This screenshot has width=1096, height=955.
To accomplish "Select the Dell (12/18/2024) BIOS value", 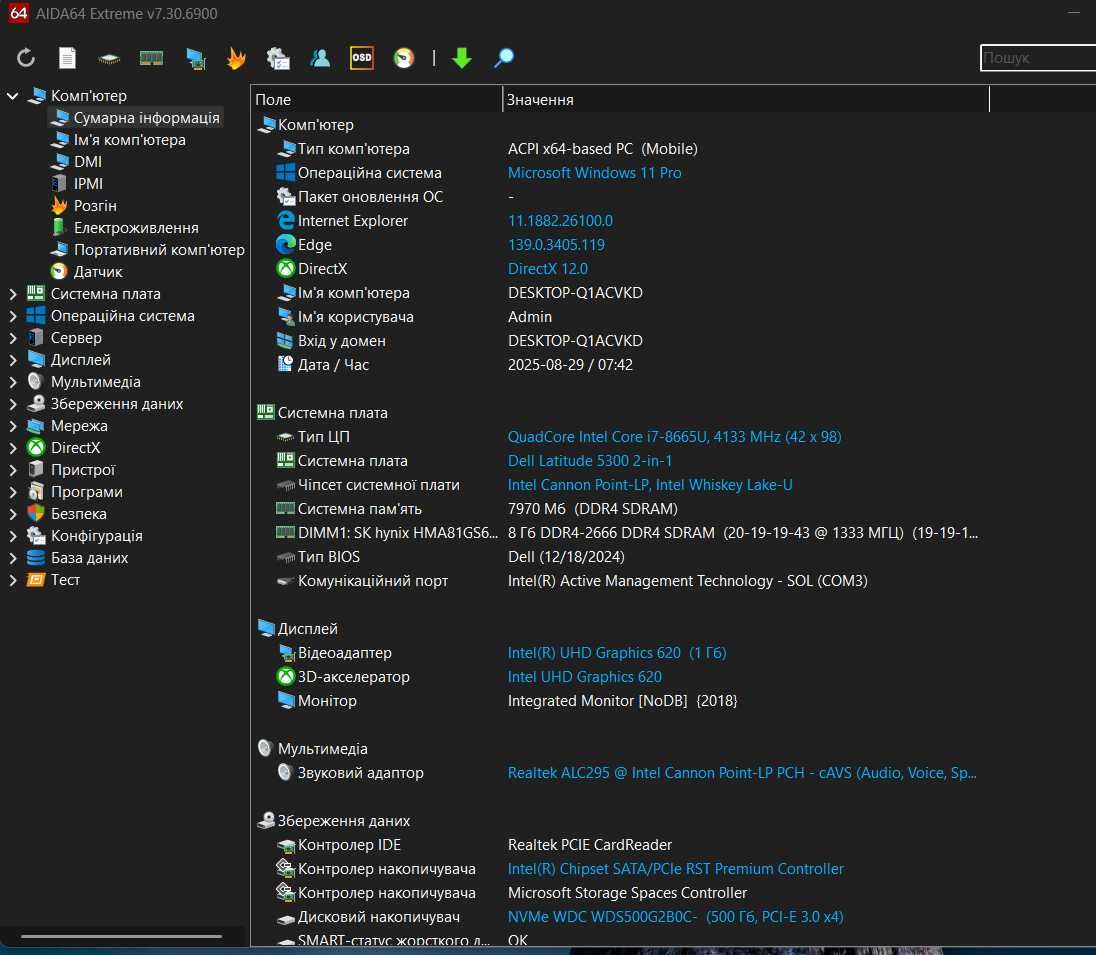I will pos(565,557).
